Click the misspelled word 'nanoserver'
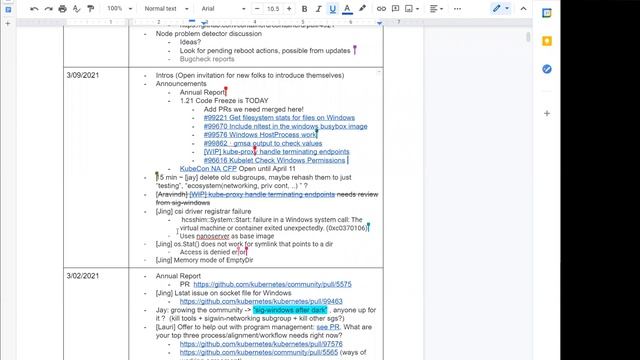Viewport: 640px width, 360px height. [x=213, y=236]
